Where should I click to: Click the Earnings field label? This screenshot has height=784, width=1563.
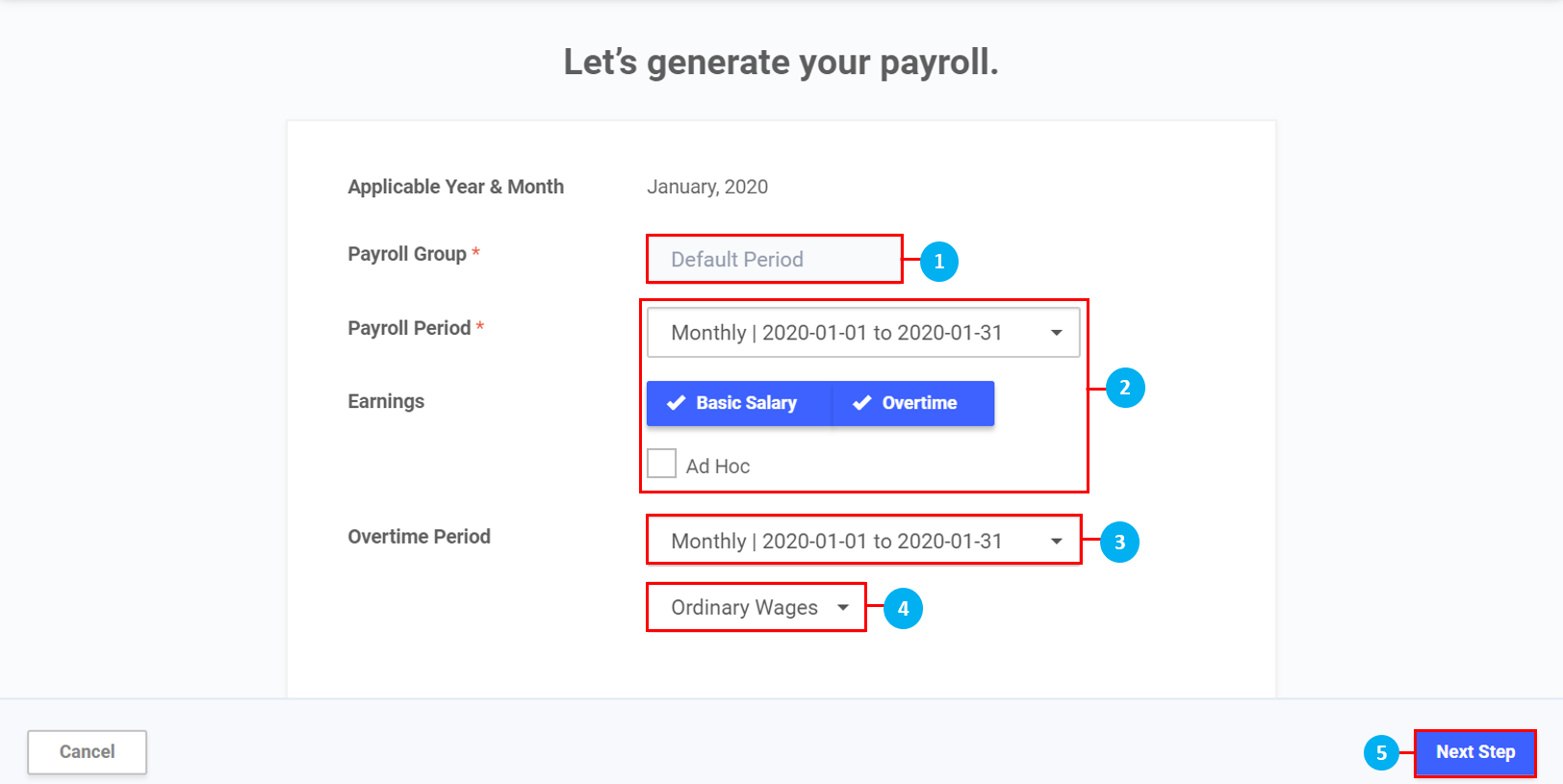point(386,401)
